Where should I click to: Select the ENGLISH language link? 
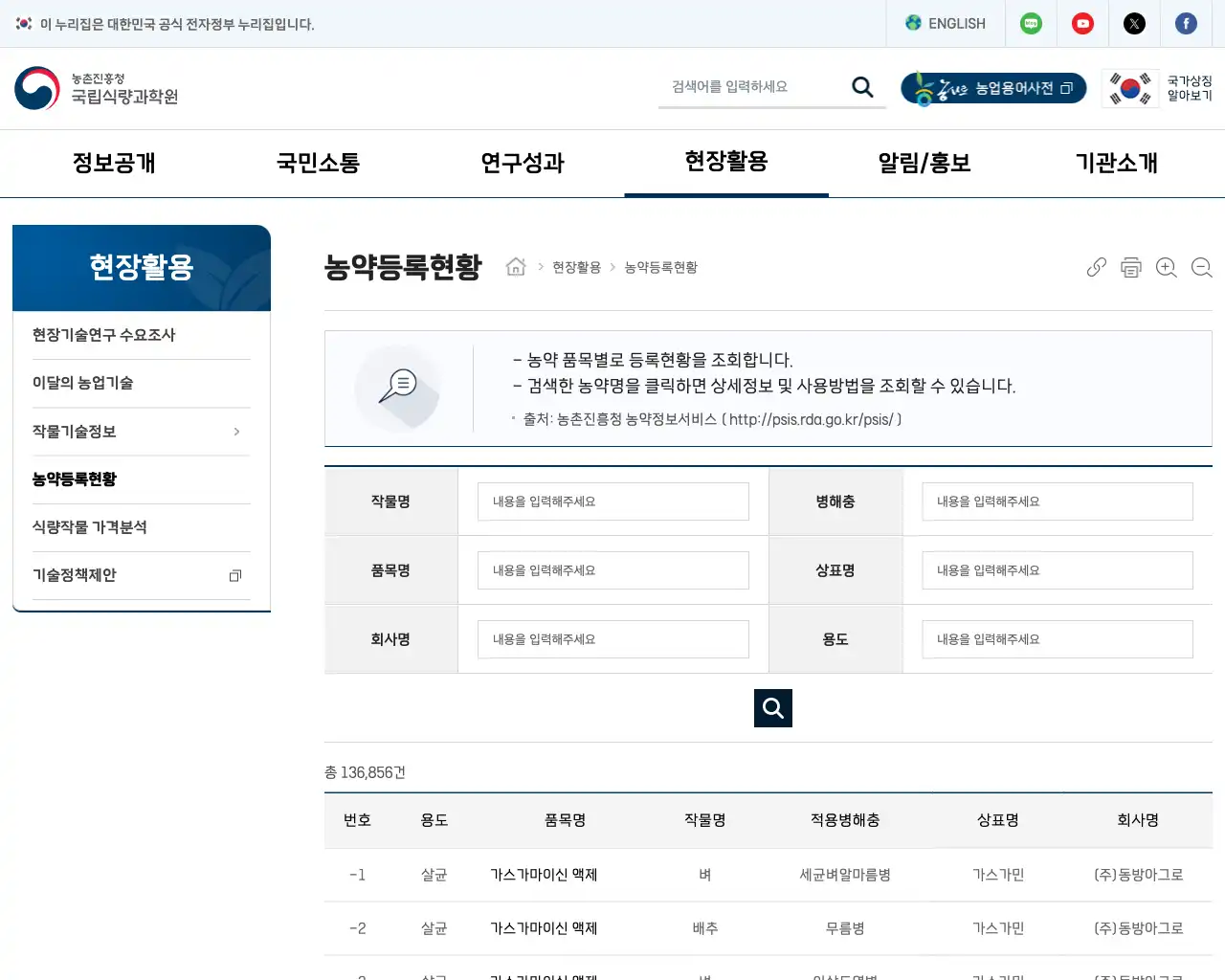point(946,23)
